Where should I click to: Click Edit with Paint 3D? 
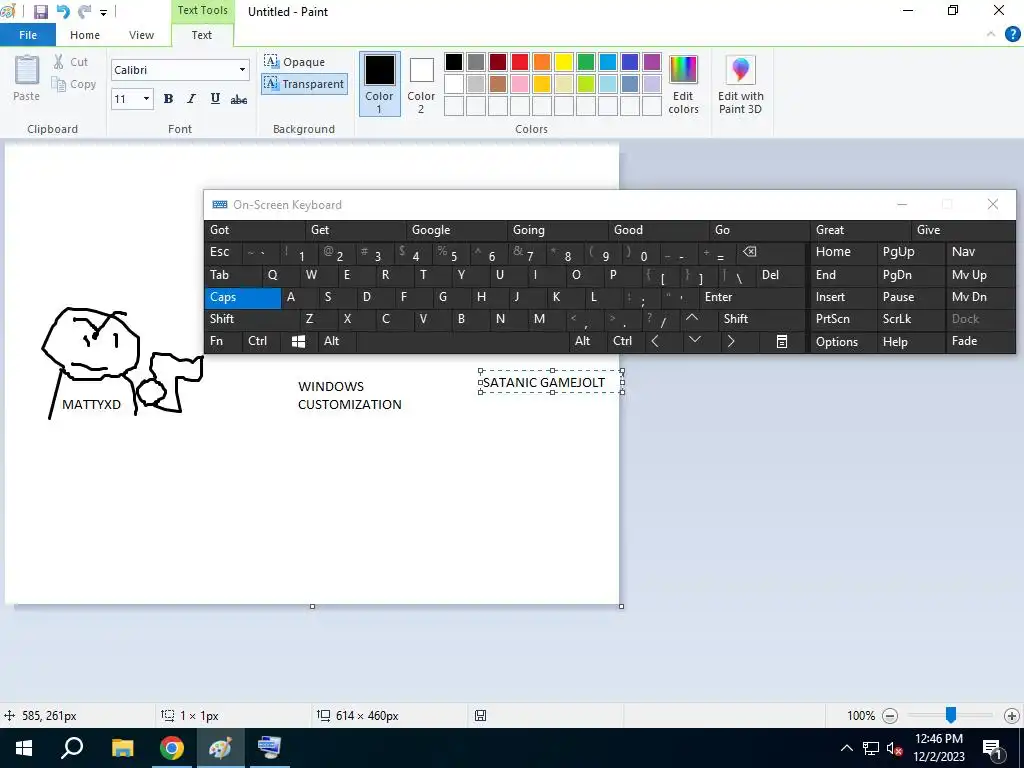pyautogui.click(x=741, y=84)
